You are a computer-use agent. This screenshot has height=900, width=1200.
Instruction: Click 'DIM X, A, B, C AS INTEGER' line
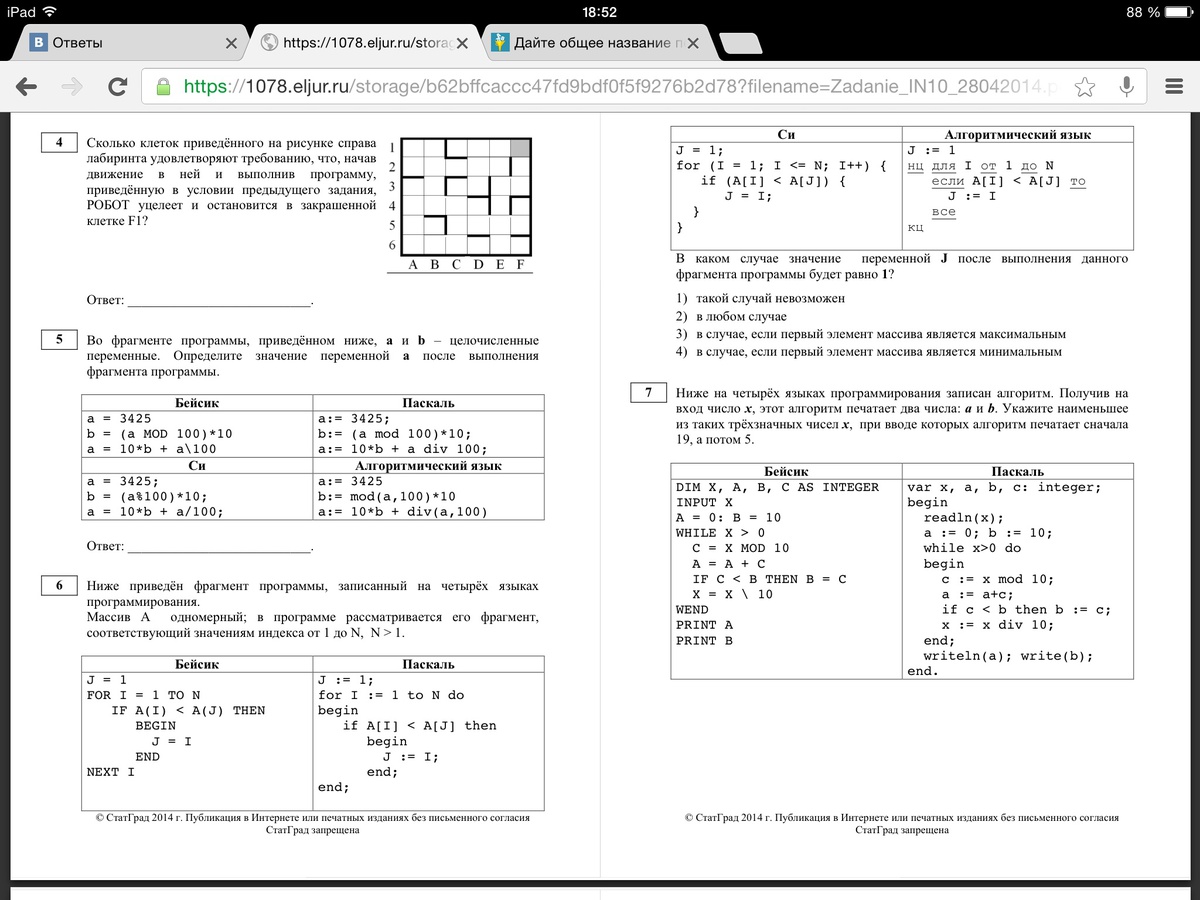778,487
